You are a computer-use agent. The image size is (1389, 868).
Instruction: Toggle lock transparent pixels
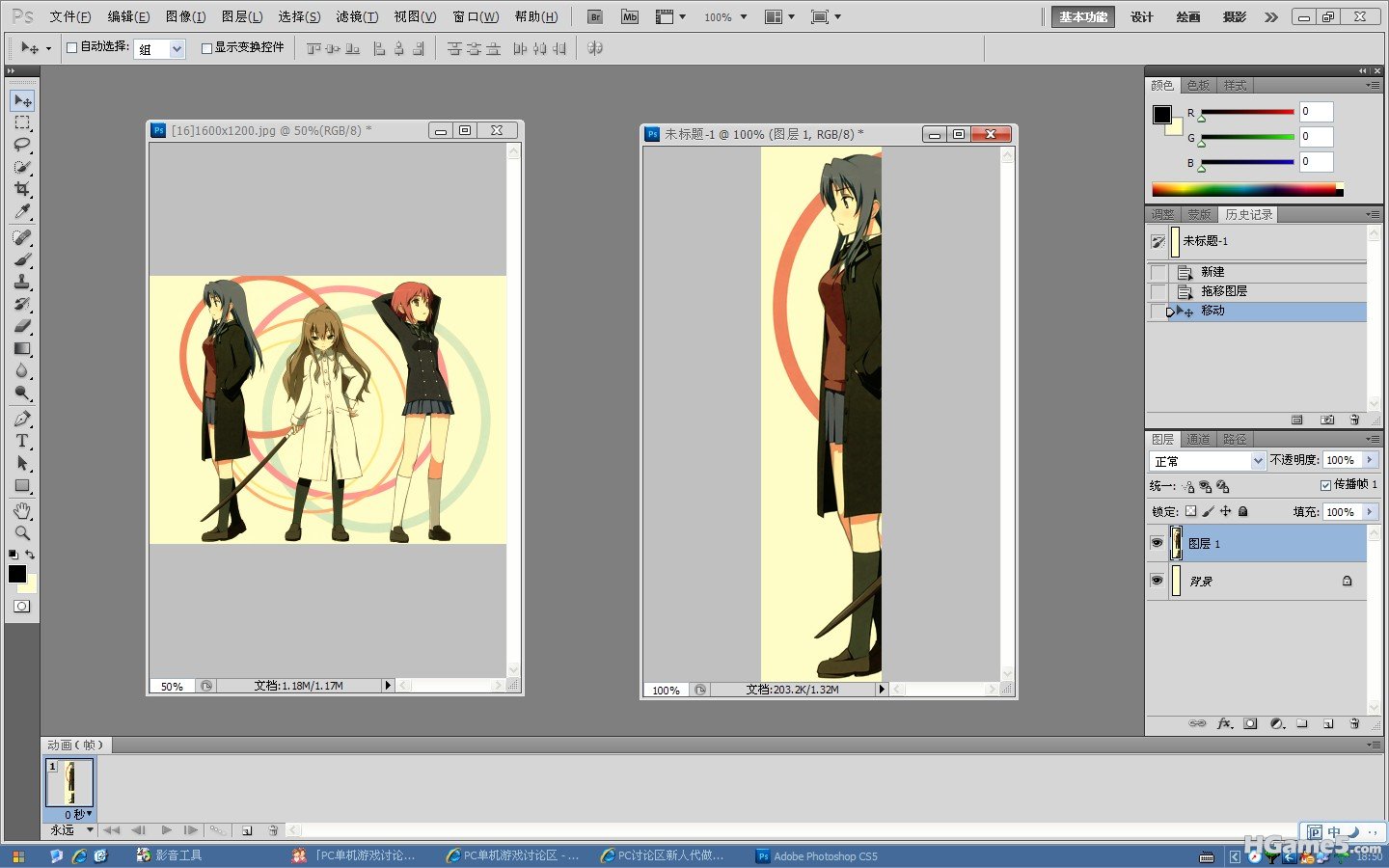click(x=1190, y=511)
